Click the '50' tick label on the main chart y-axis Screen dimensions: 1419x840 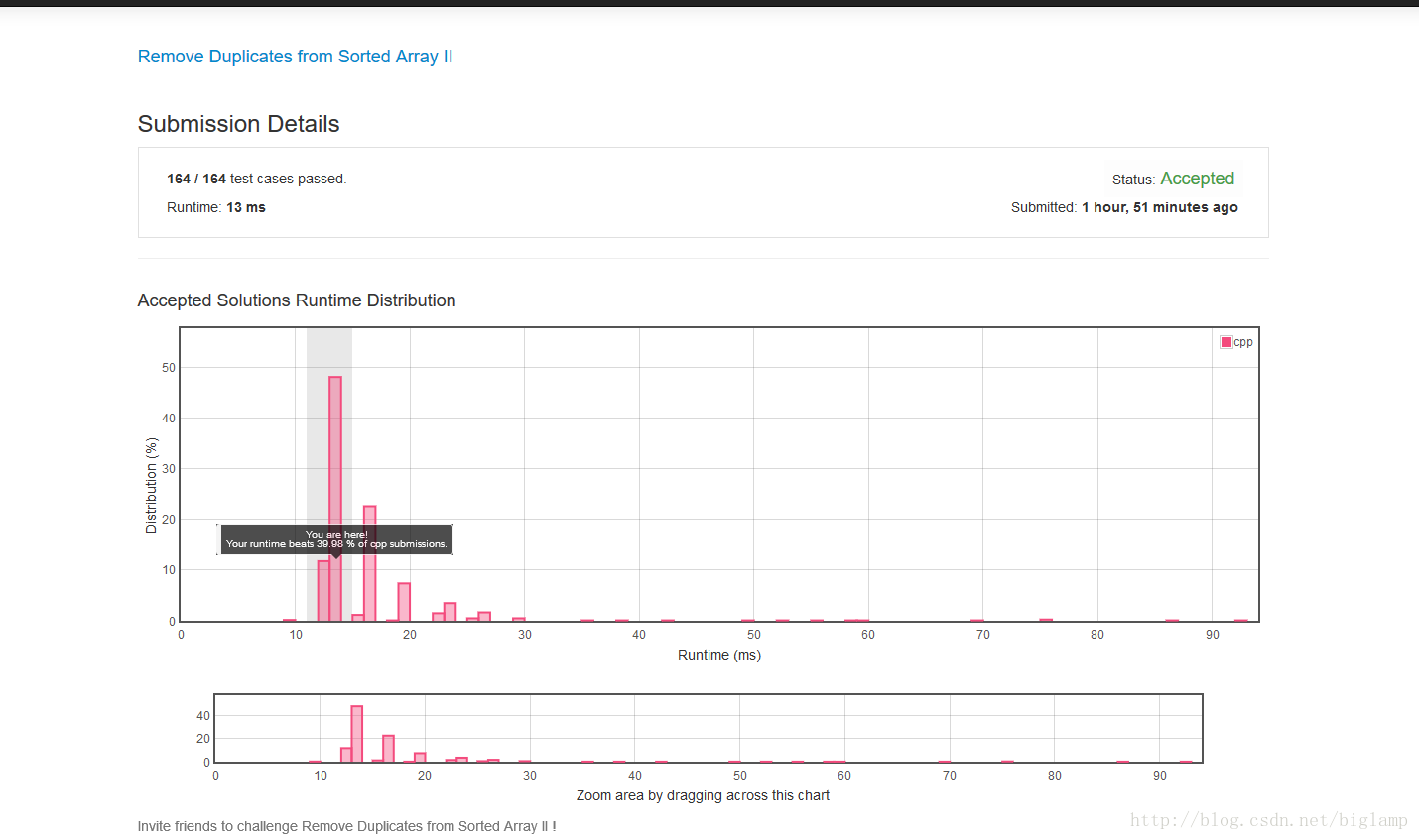click(169, 368)
